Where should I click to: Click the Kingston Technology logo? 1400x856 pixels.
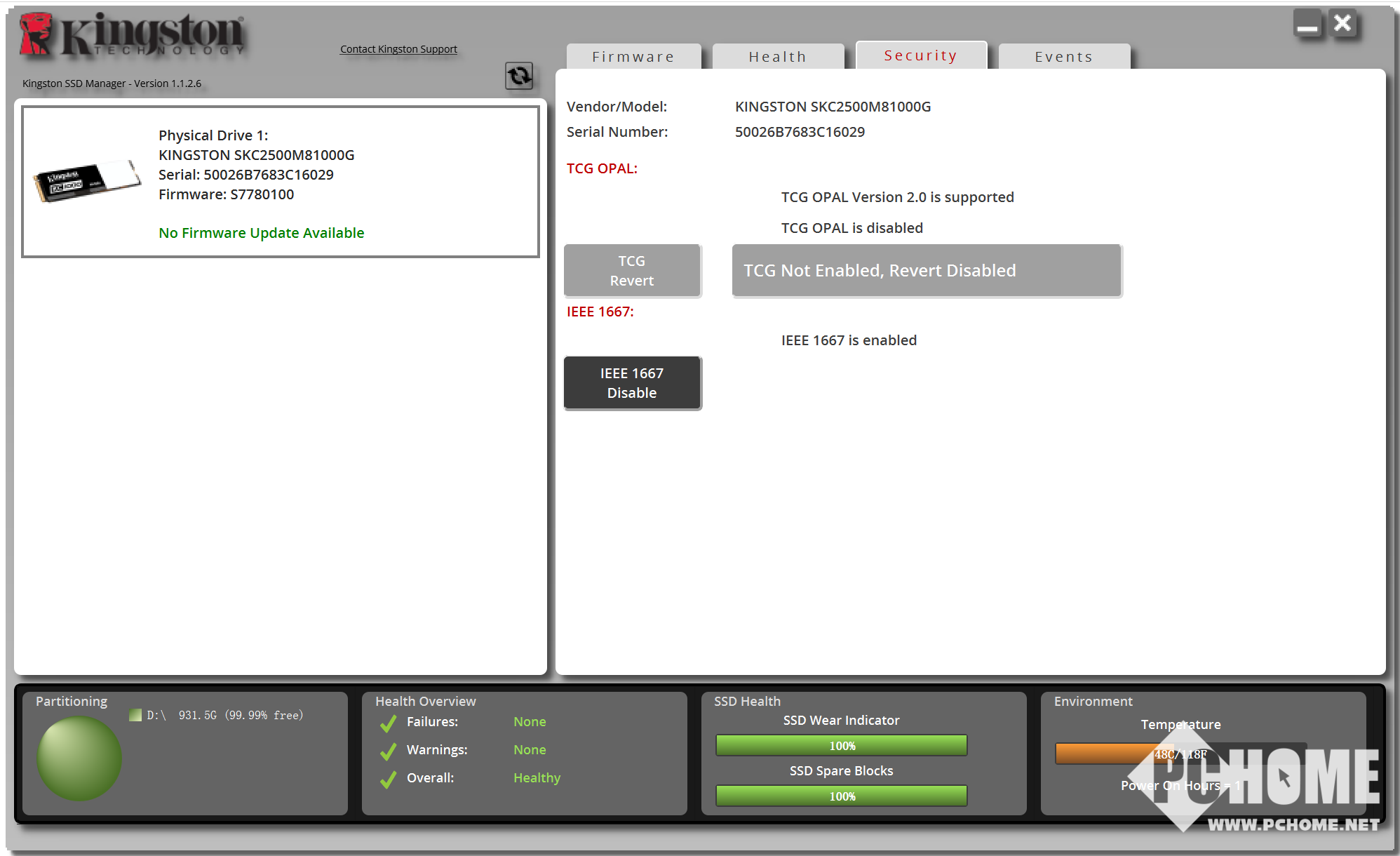click(133, 34)
